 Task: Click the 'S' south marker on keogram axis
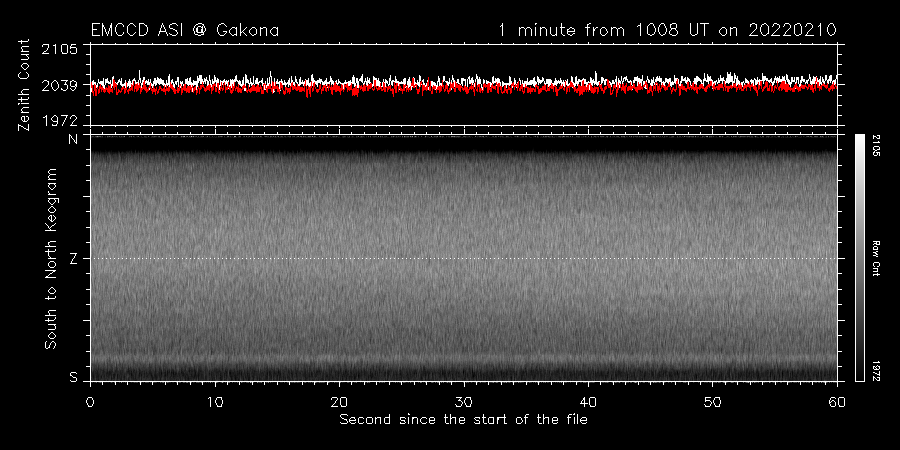click(x=73, y=378)
